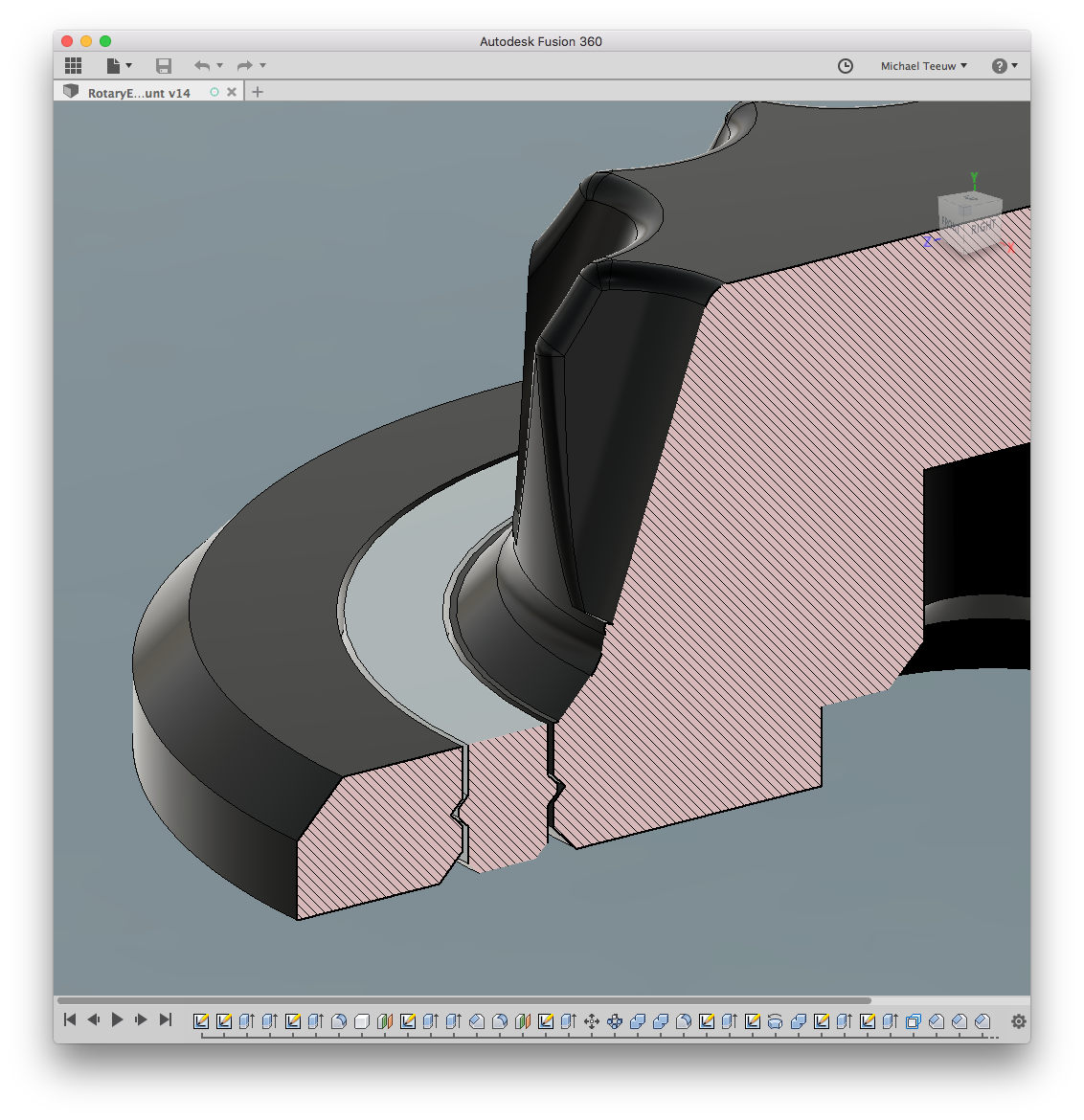The image size is (1084, 1120).
Task: Open the File menu dropdown
Action: click(119, 66)
